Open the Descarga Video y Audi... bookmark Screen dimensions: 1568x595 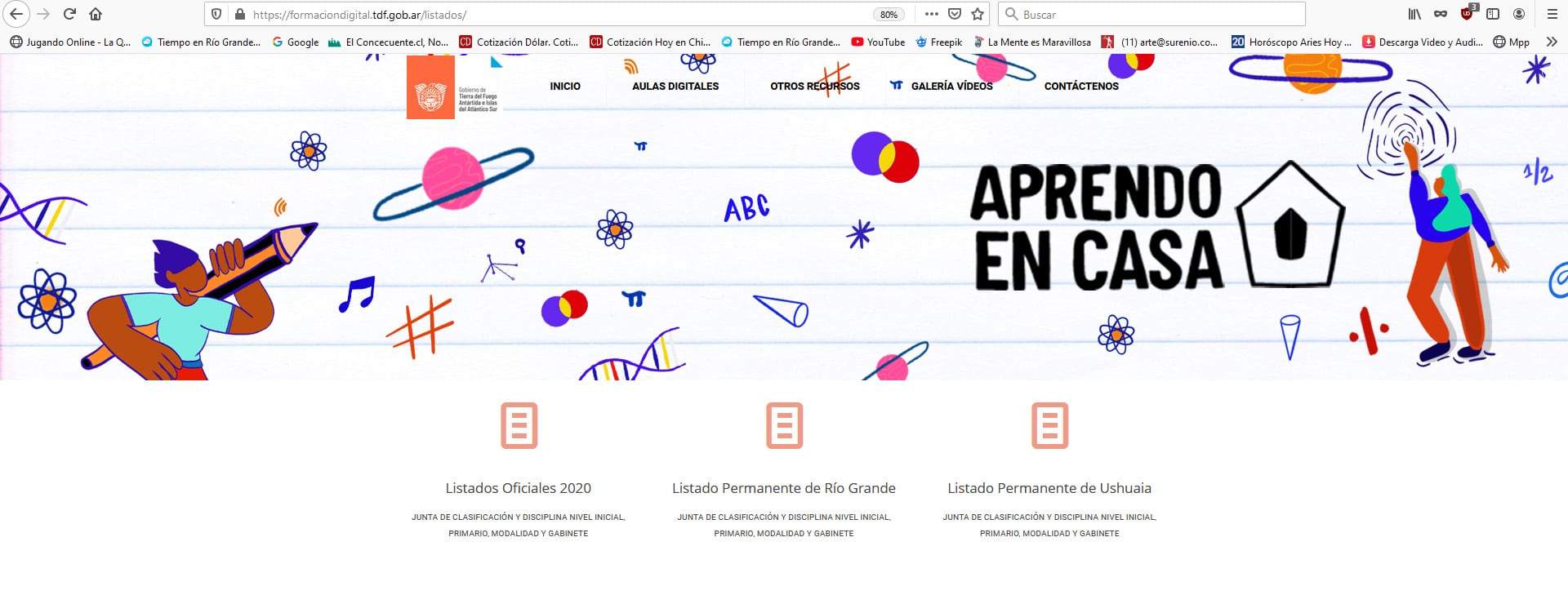click(x=1423, y=42)
